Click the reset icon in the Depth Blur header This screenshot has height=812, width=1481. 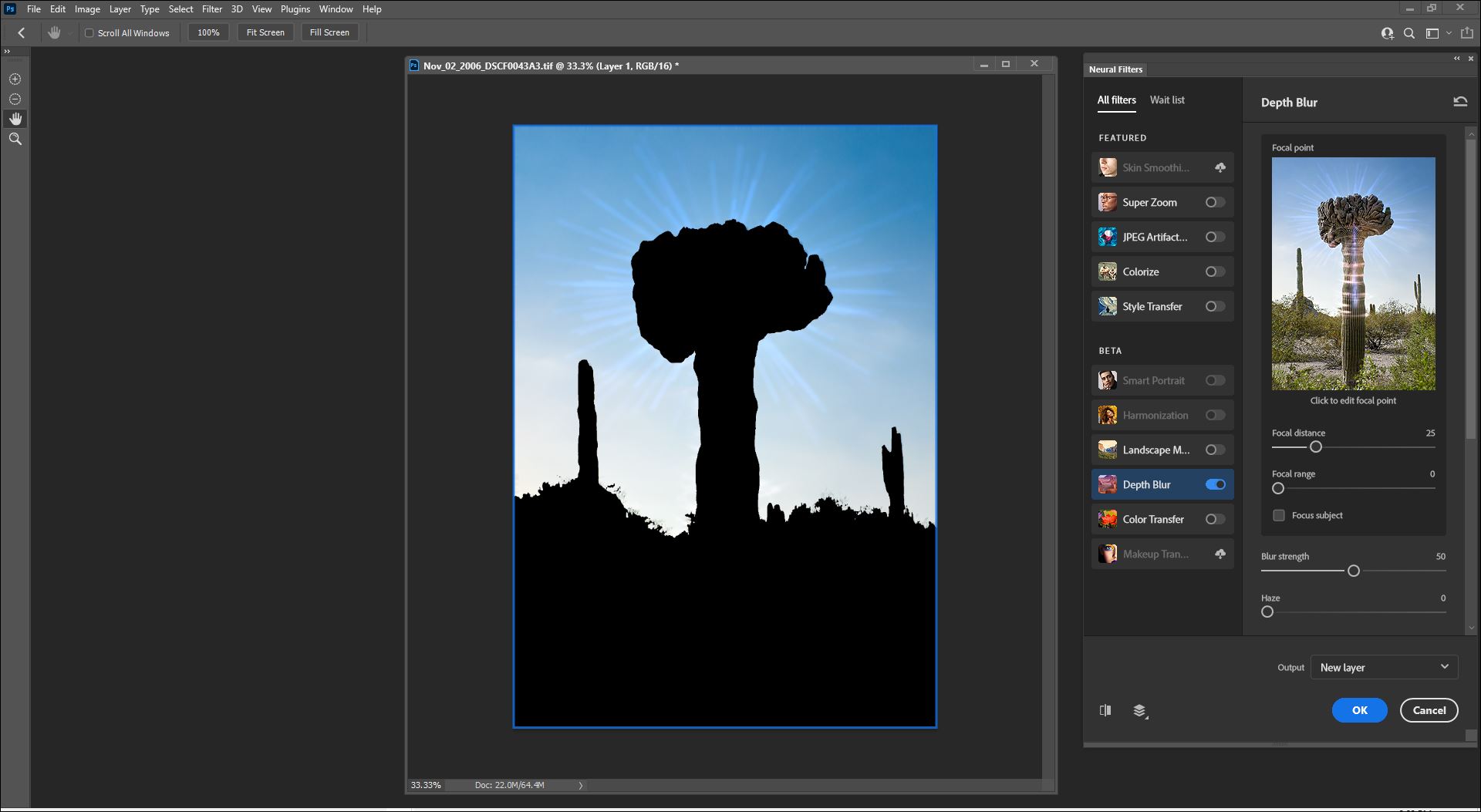[1461, 101]
